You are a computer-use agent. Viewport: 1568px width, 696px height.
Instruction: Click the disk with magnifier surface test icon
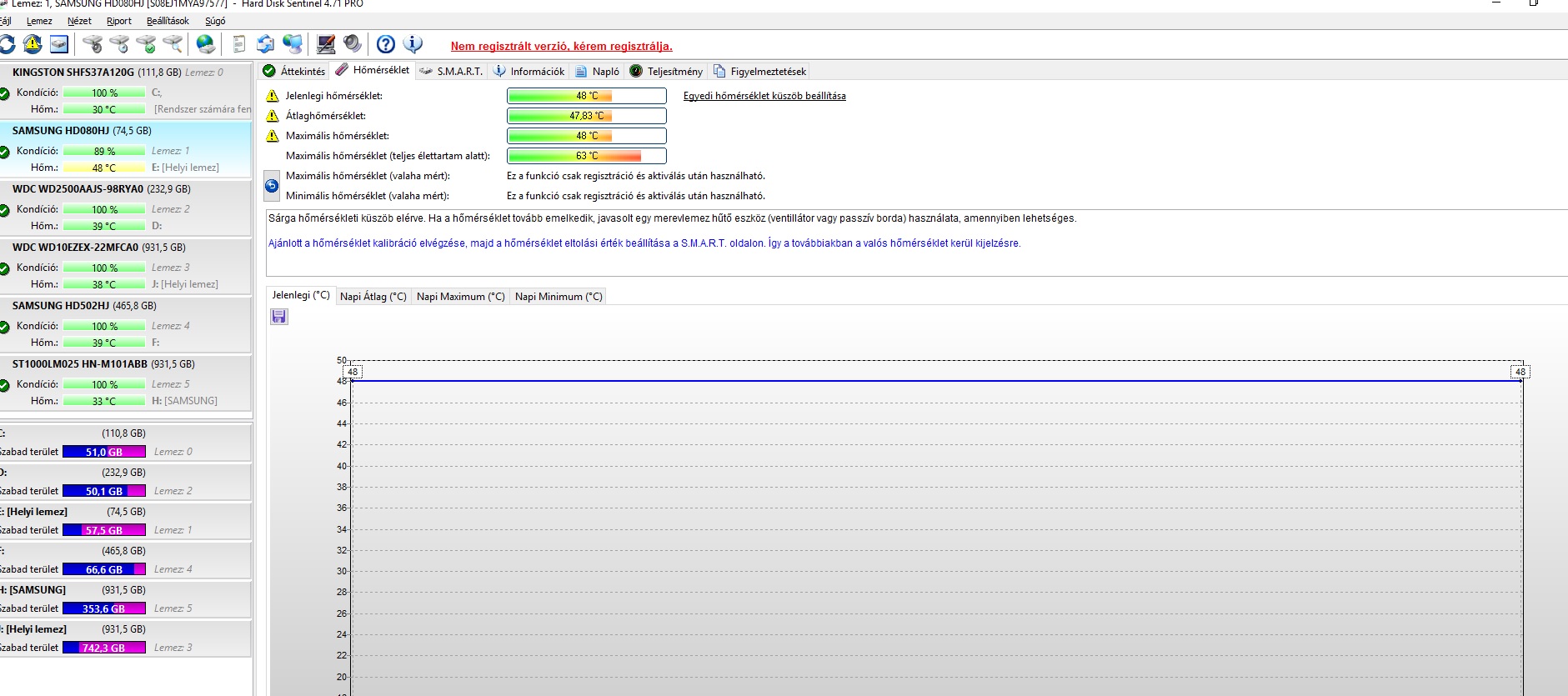click(173, 44)
